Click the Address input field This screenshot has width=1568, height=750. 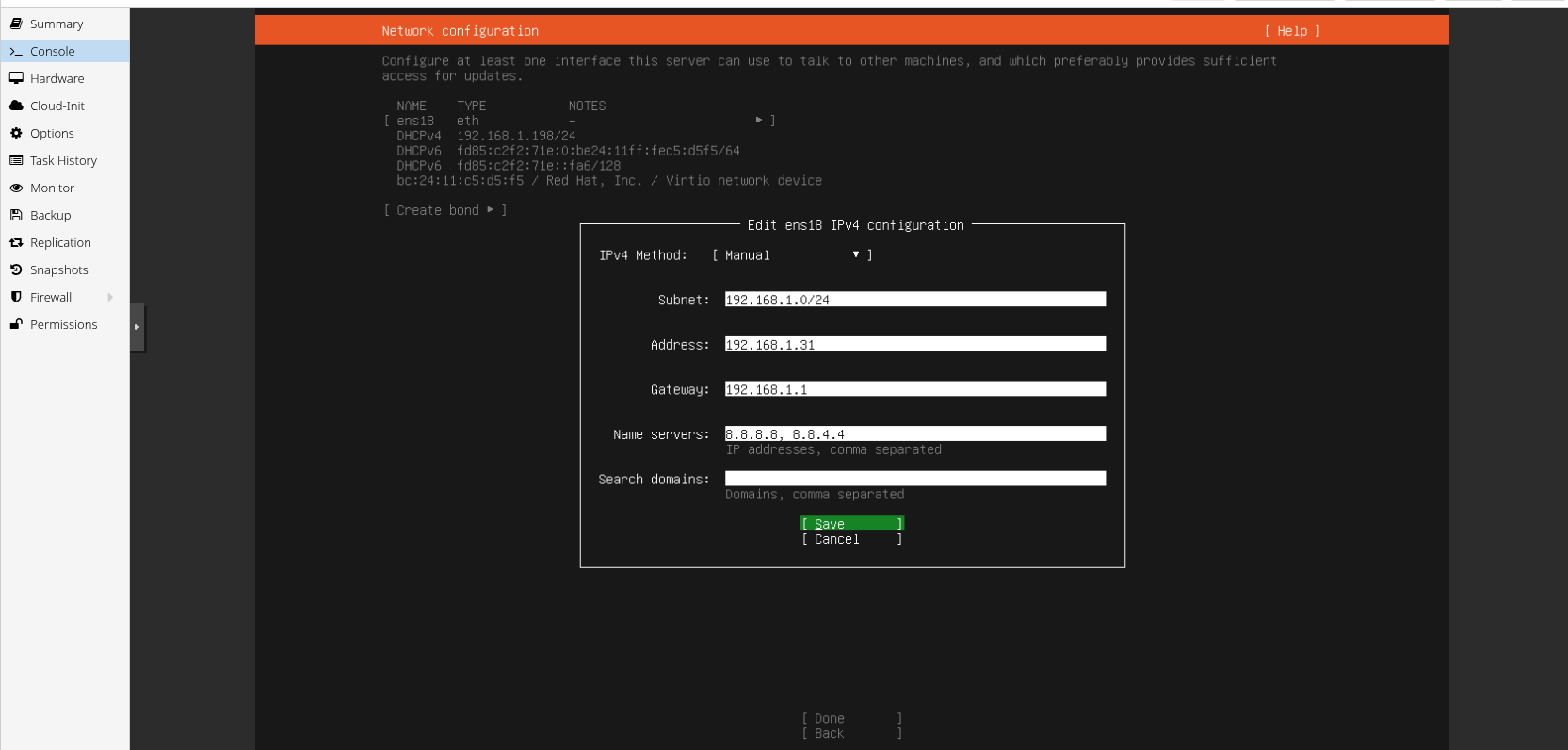[x=915, y=345]
